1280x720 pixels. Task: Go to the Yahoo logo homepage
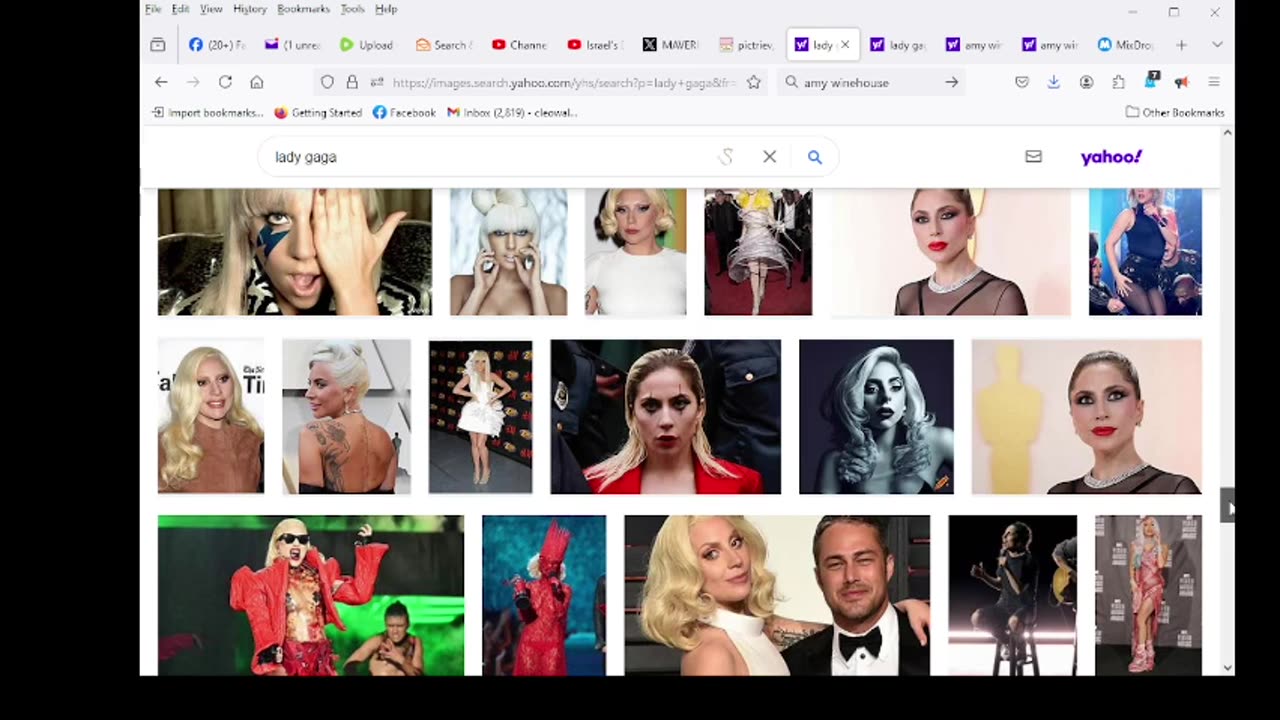(1111, 156)
